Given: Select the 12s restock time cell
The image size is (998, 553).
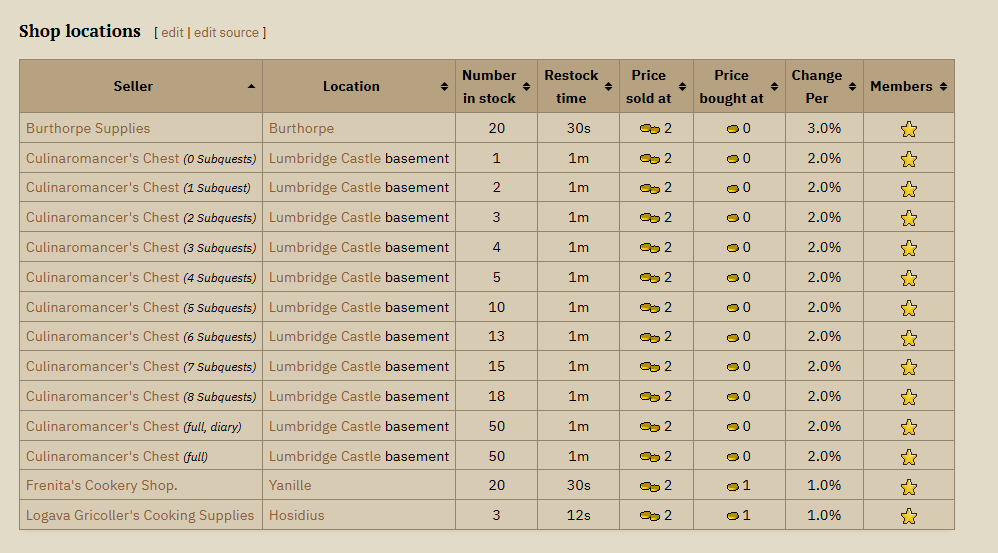Looking at the screenshot, I should pyautogui.click(x=579, y=515).
